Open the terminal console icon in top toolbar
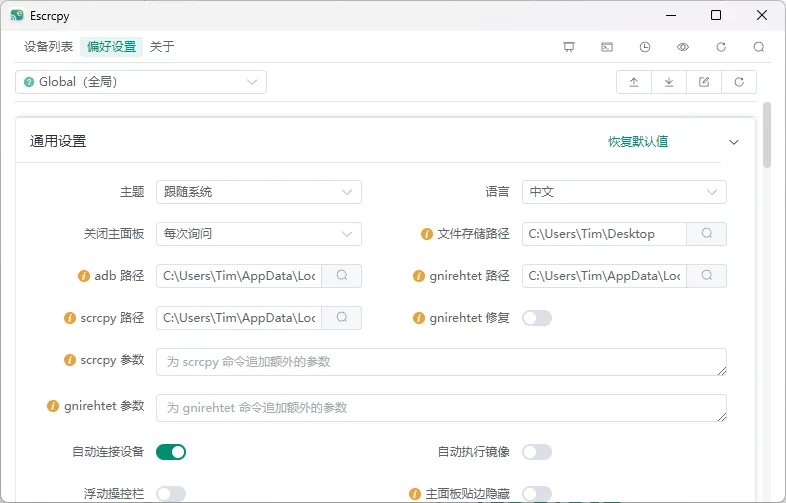786x503 pixels. [x=607, y=47]
